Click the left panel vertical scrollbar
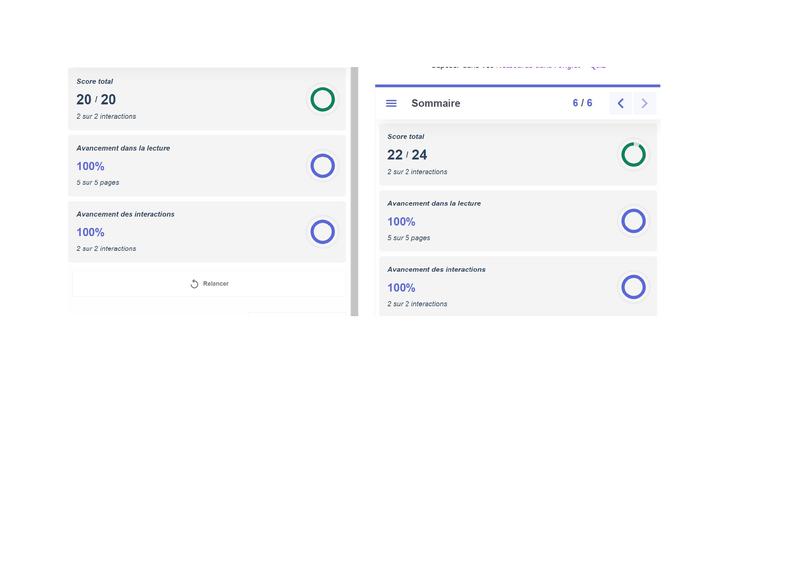The image size is (800, 566). 354,190
